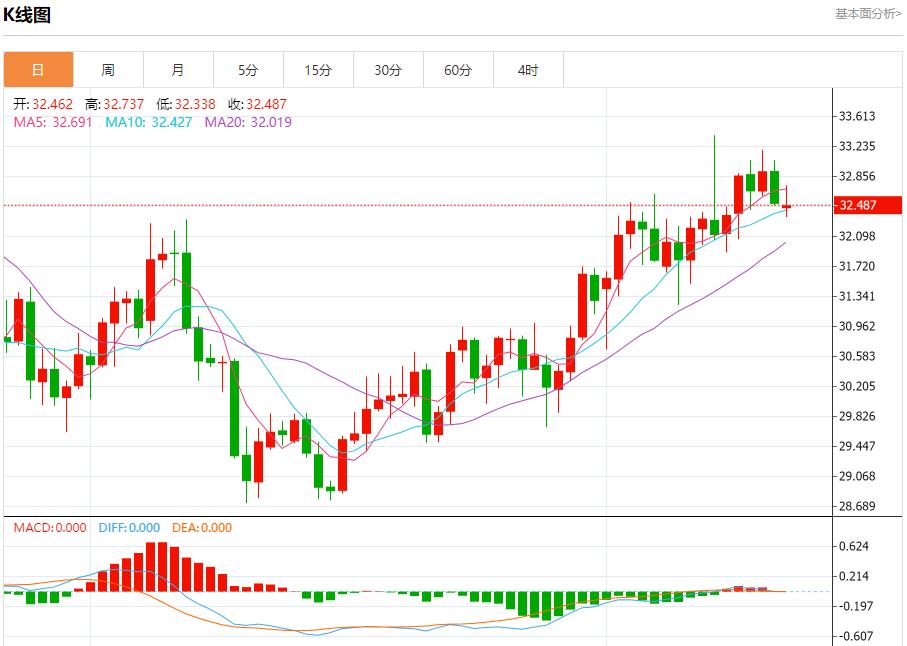This screenshot has width=907, height=646.
Task: Switch to the 4时 chart tab
Action: pyautogui.click(x=528, y=70)
